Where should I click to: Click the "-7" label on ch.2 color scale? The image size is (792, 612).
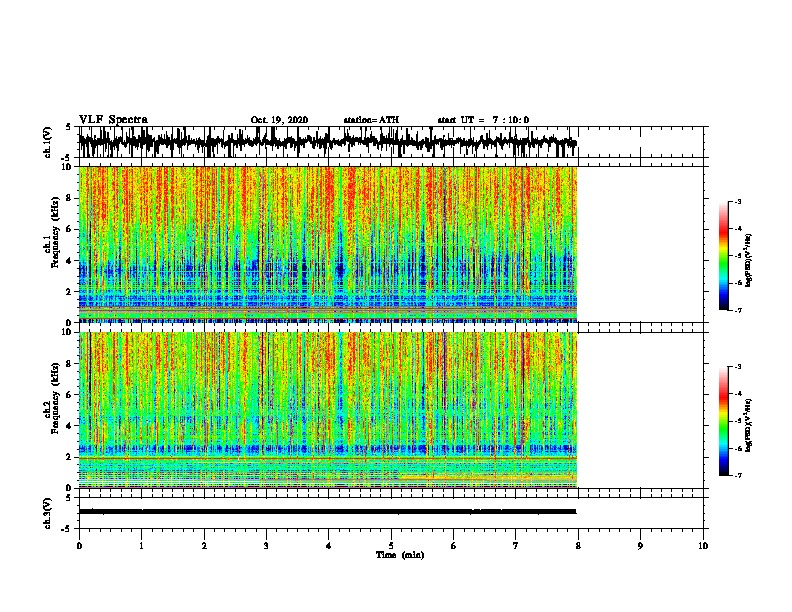pyautogui.click(x=738, y=476)
